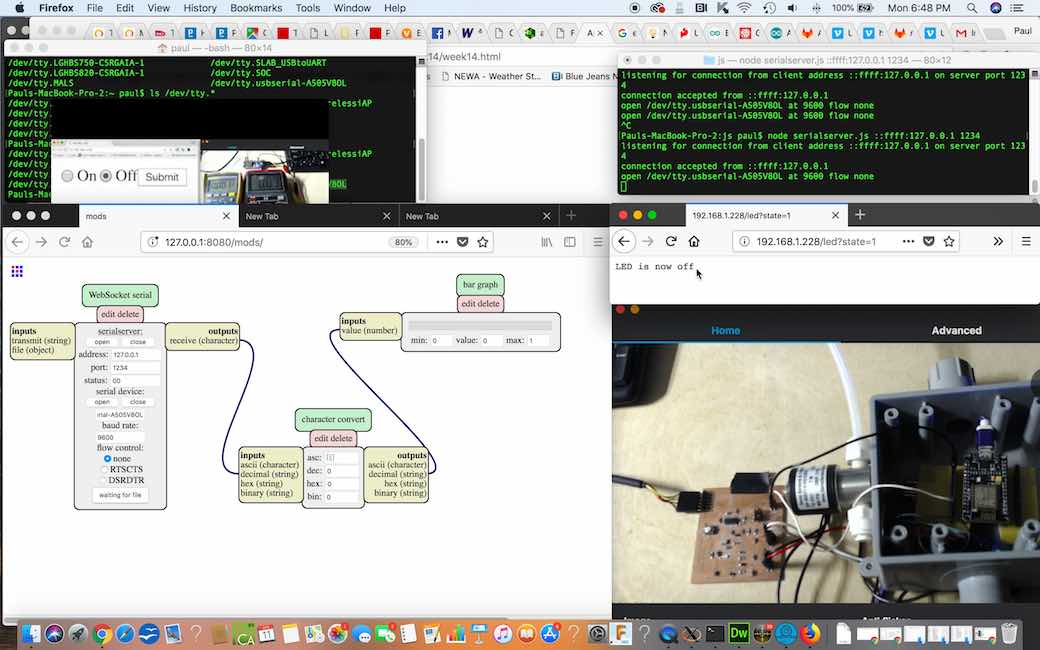Viewport: 1040px width, 650px height.
Task: Click the serial device open button
Action: 102,402
